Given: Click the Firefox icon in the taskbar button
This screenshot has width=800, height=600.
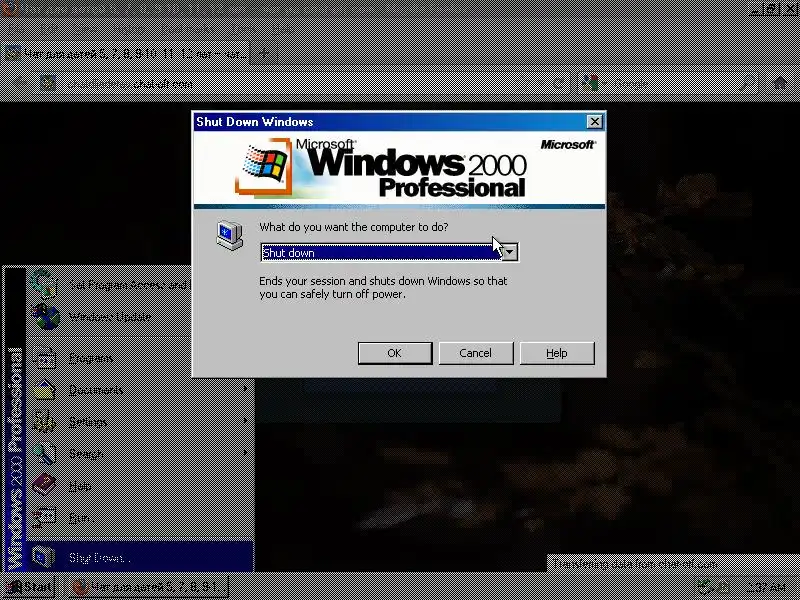Looking at the screenshot, I should click(81, 587).
